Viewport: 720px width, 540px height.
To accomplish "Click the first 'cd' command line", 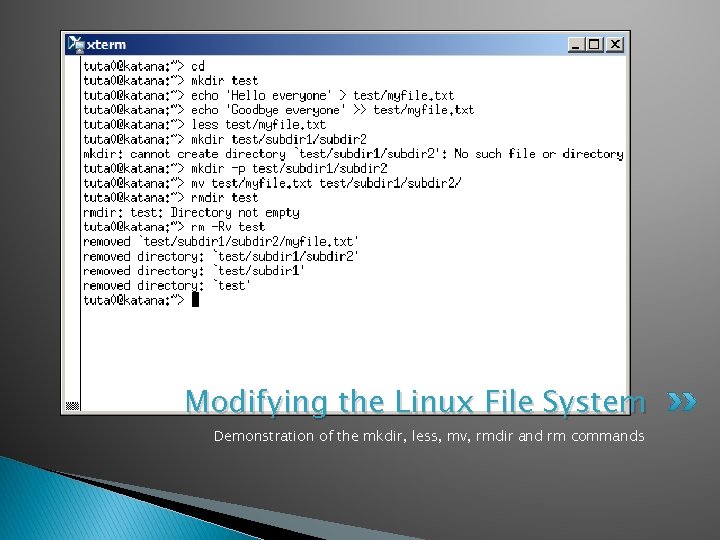I will (144, 66).
